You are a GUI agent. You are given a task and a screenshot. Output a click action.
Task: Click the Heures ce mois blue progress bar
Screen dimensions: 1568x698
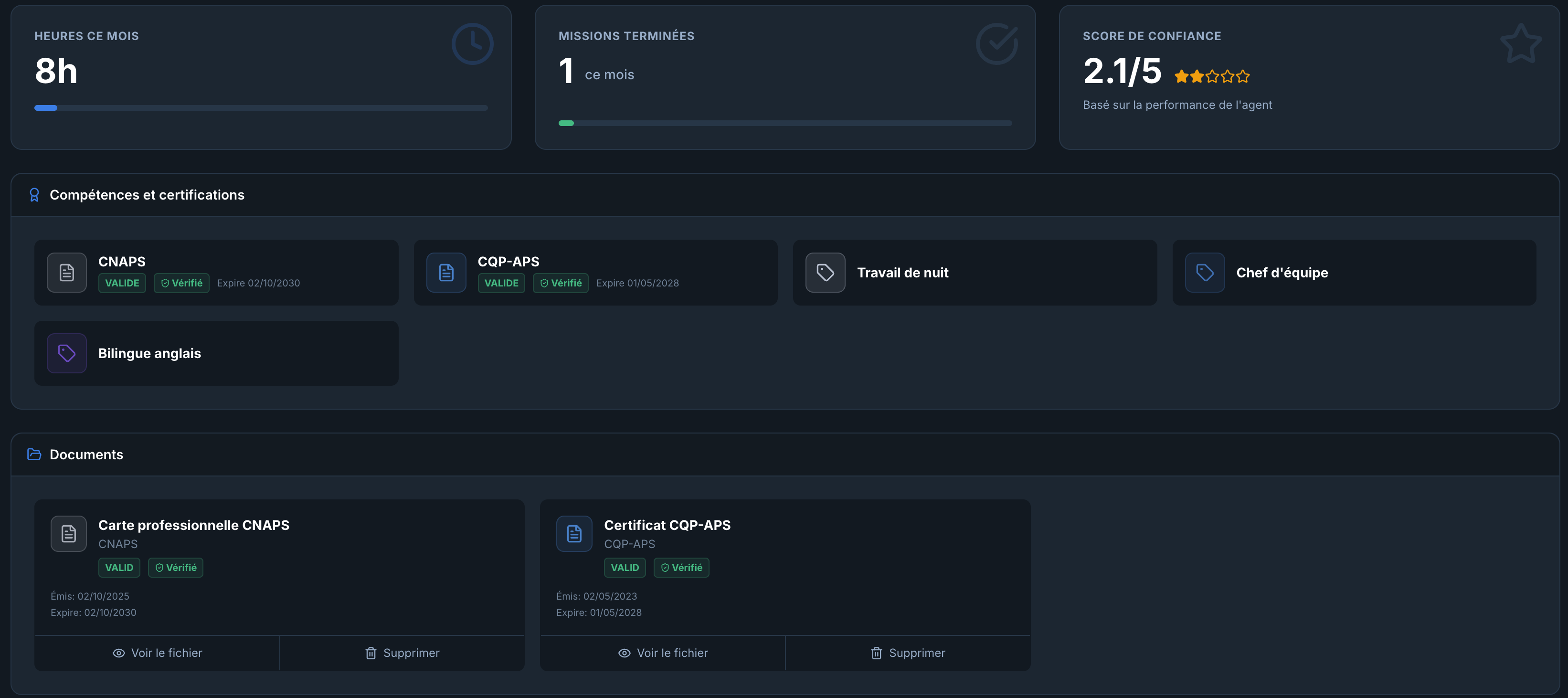(x=261, y=108)
